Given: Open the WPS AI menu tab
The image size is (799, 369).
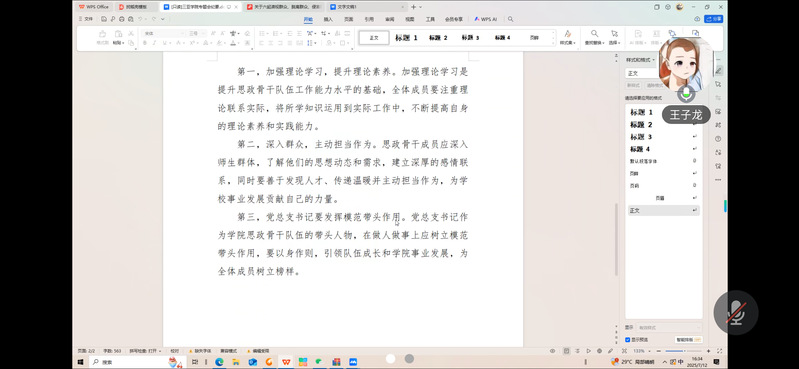Looking at the screenshot, I should click(x=486, y=19).
